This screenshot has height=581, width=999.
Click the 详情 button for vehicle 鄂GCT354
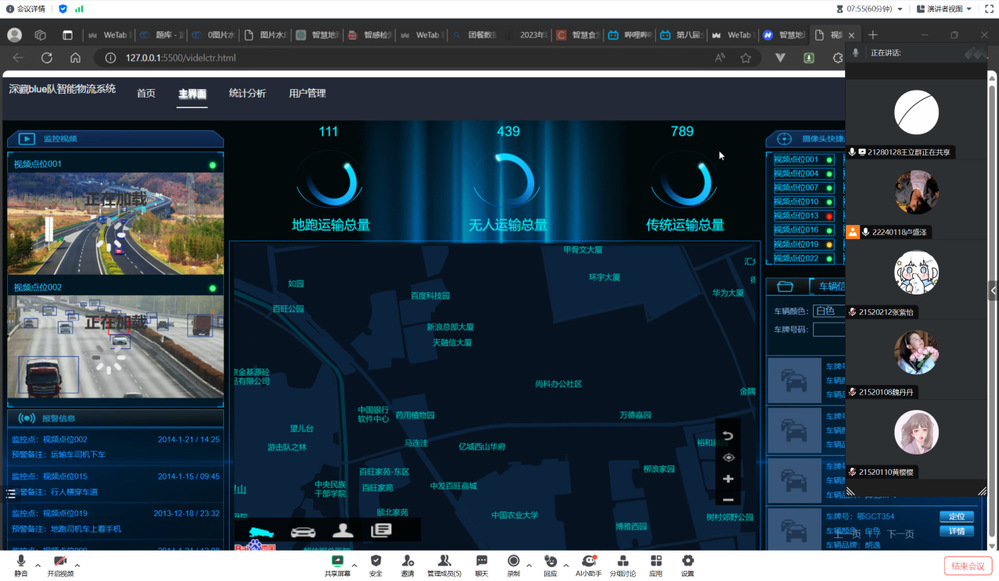[x=956, y=531]
